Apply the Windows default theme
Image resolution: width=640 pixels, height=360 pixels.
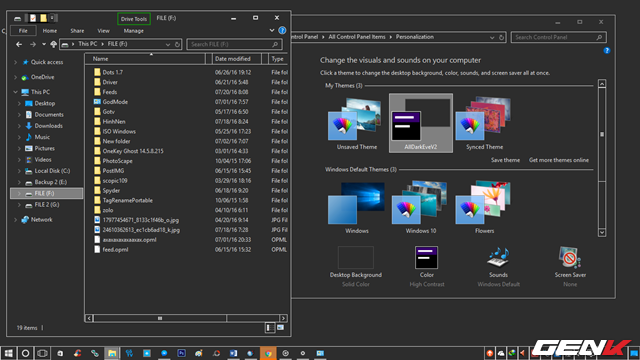(x=357, y=207)
